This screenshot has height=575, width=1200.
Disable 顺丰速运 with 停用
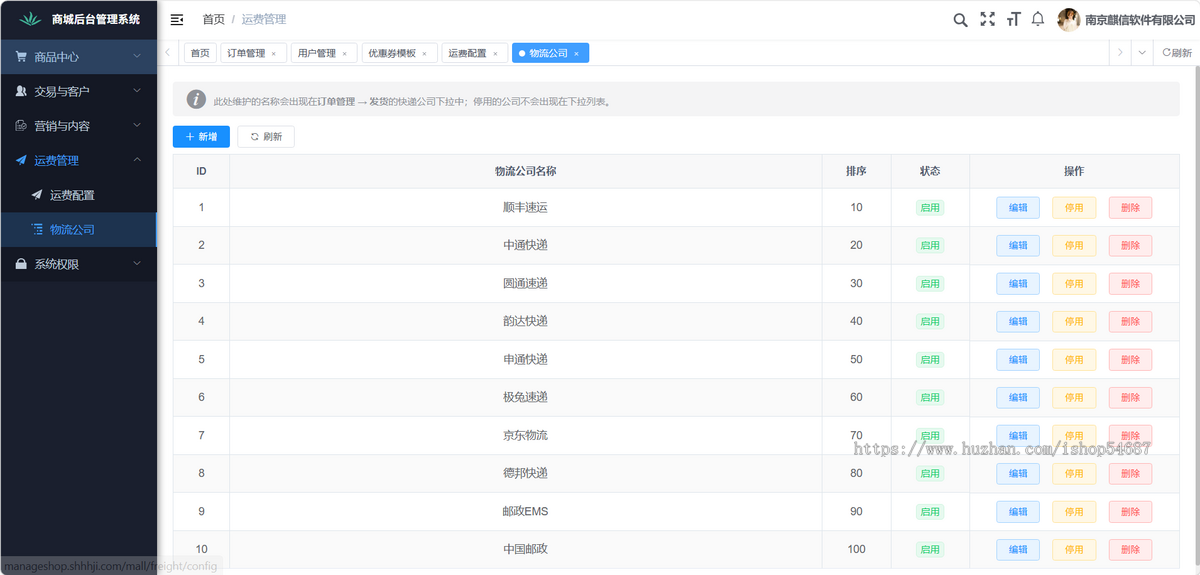tap(1074, 207)
